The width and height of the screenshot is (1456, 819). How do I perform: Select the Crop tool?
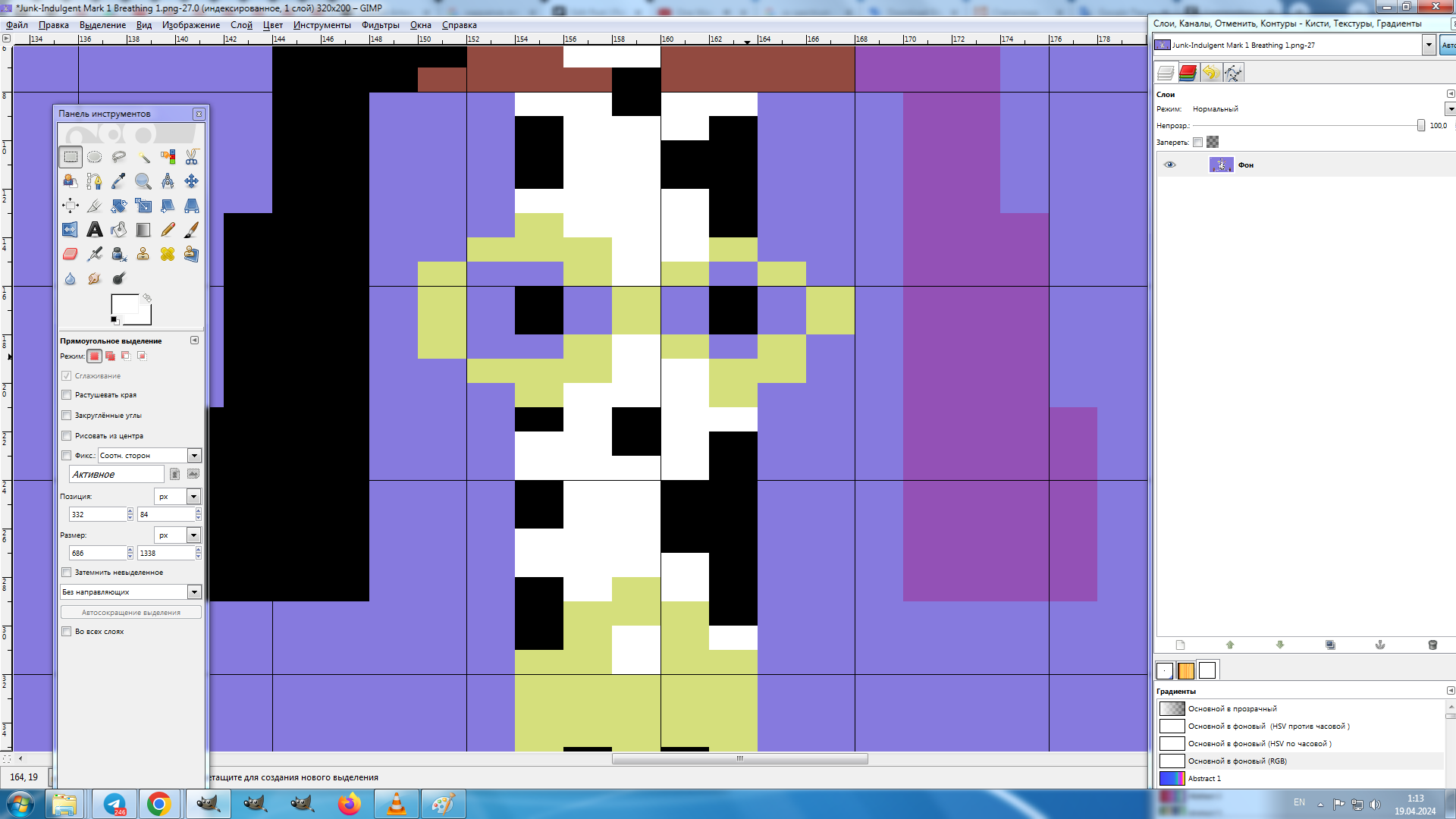coord(95,206)
